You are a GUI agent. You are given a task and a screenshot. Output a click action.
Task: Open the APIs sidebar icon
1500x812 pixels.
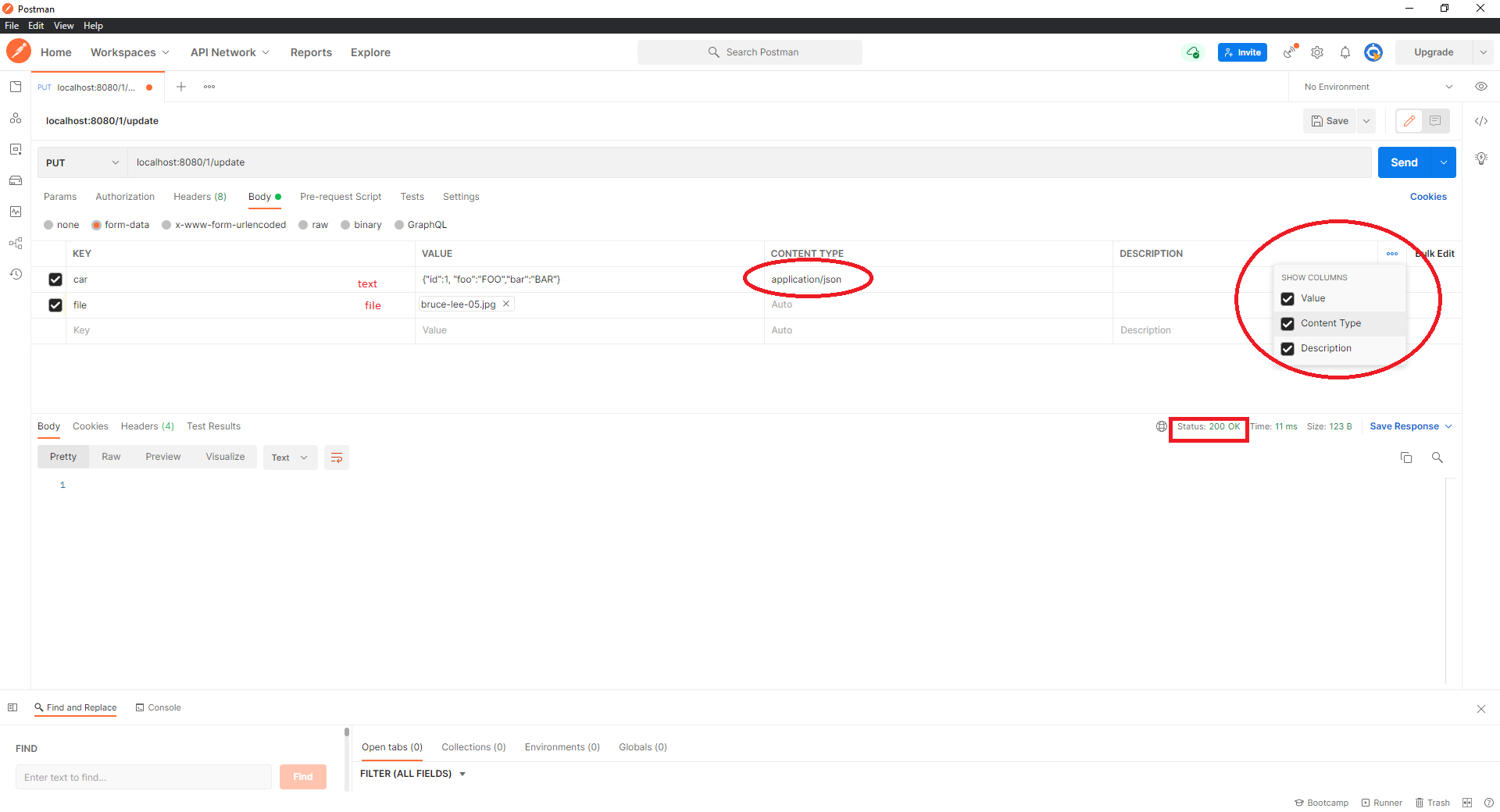[x=16, y=118]
